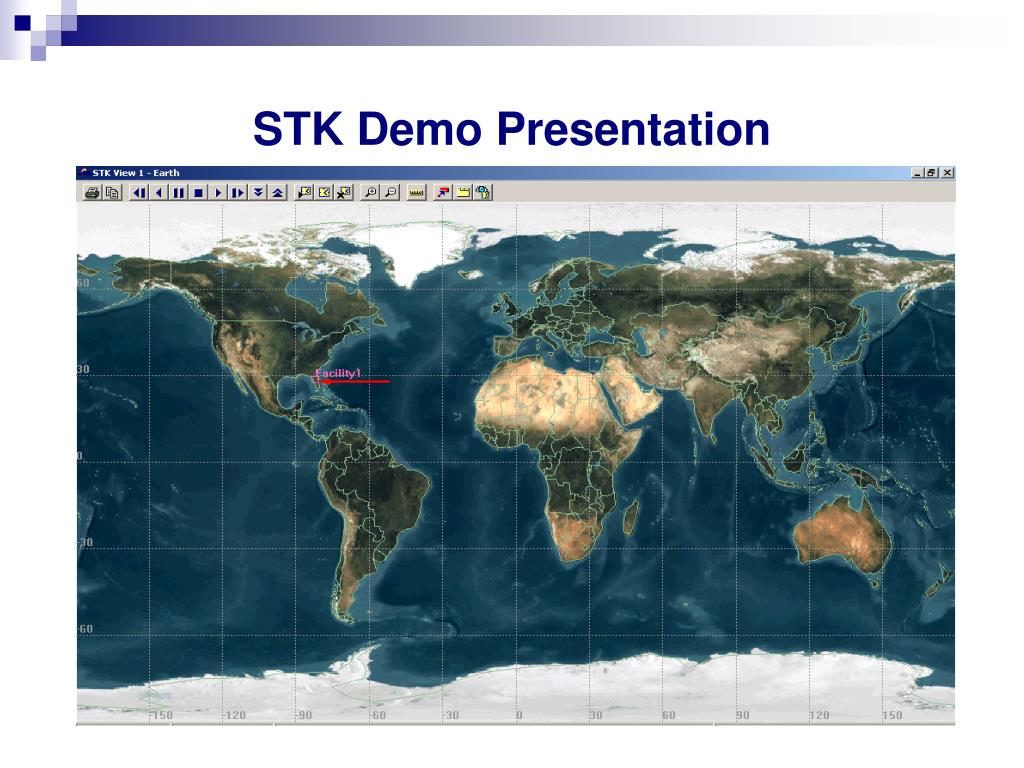This screenshot has width=1024, height=768.
Task: Select the measure ruler tool
Action: 416,193
